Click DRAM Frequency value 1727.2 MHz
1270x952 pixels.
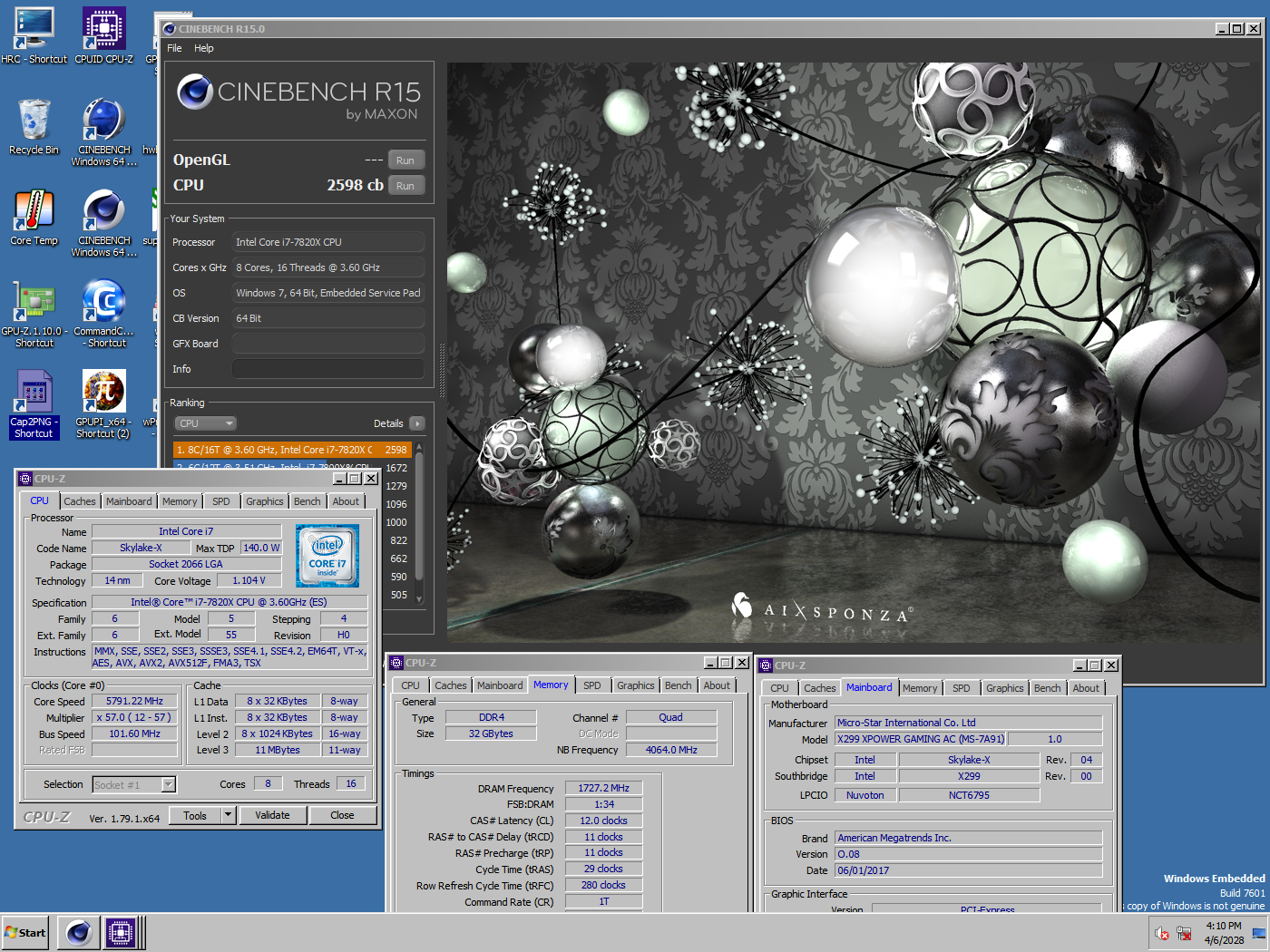coord(603,788)
